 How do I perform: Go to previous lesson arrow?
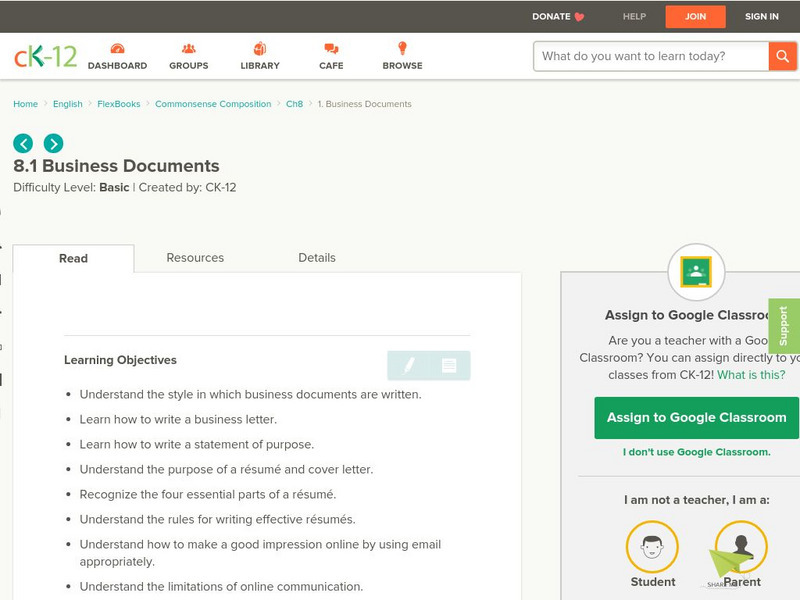[x=23, y=143]
